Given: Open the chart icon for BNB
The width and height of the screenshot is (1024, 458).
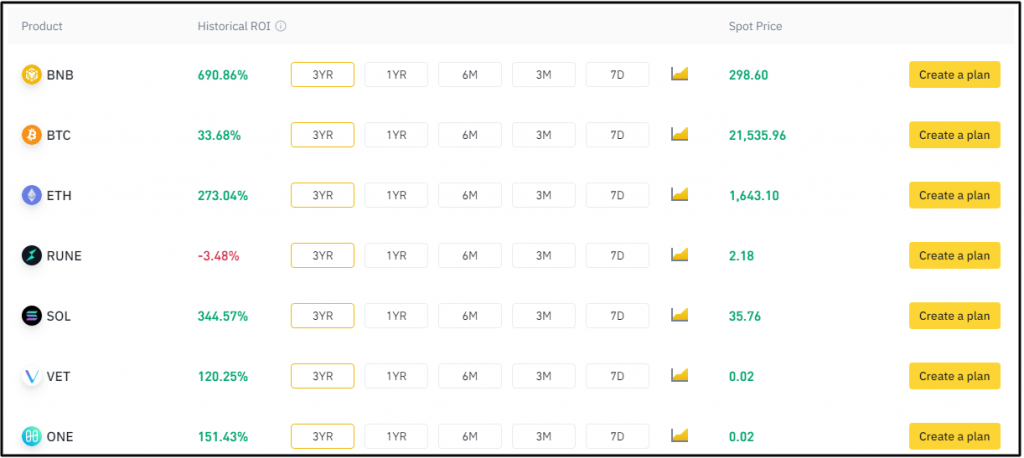Looking at the screenshot, I should (x=680, y=74).
